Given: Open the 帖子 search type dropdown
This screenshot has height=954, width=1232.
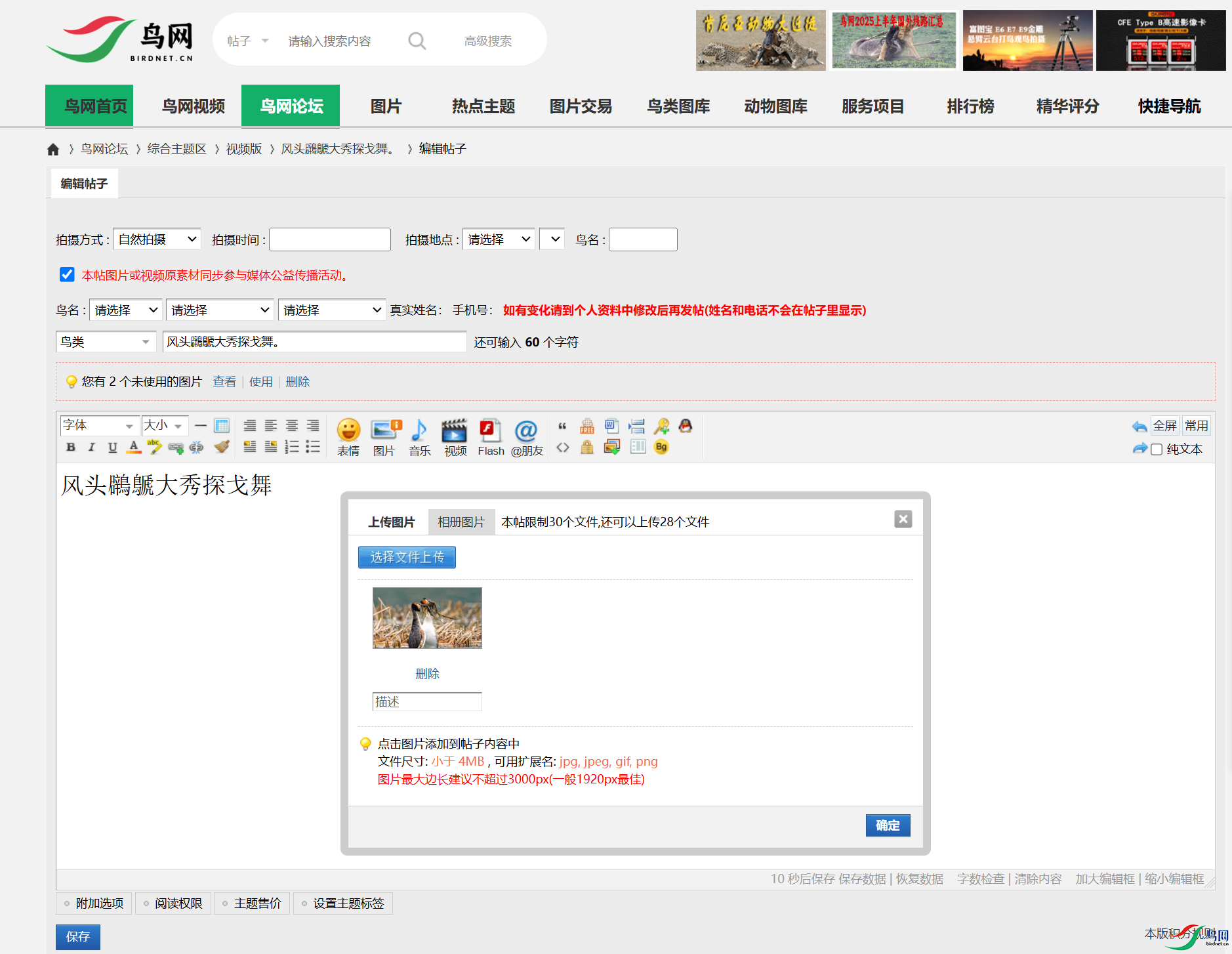Looking at the screenshot, I should [248, 41].
